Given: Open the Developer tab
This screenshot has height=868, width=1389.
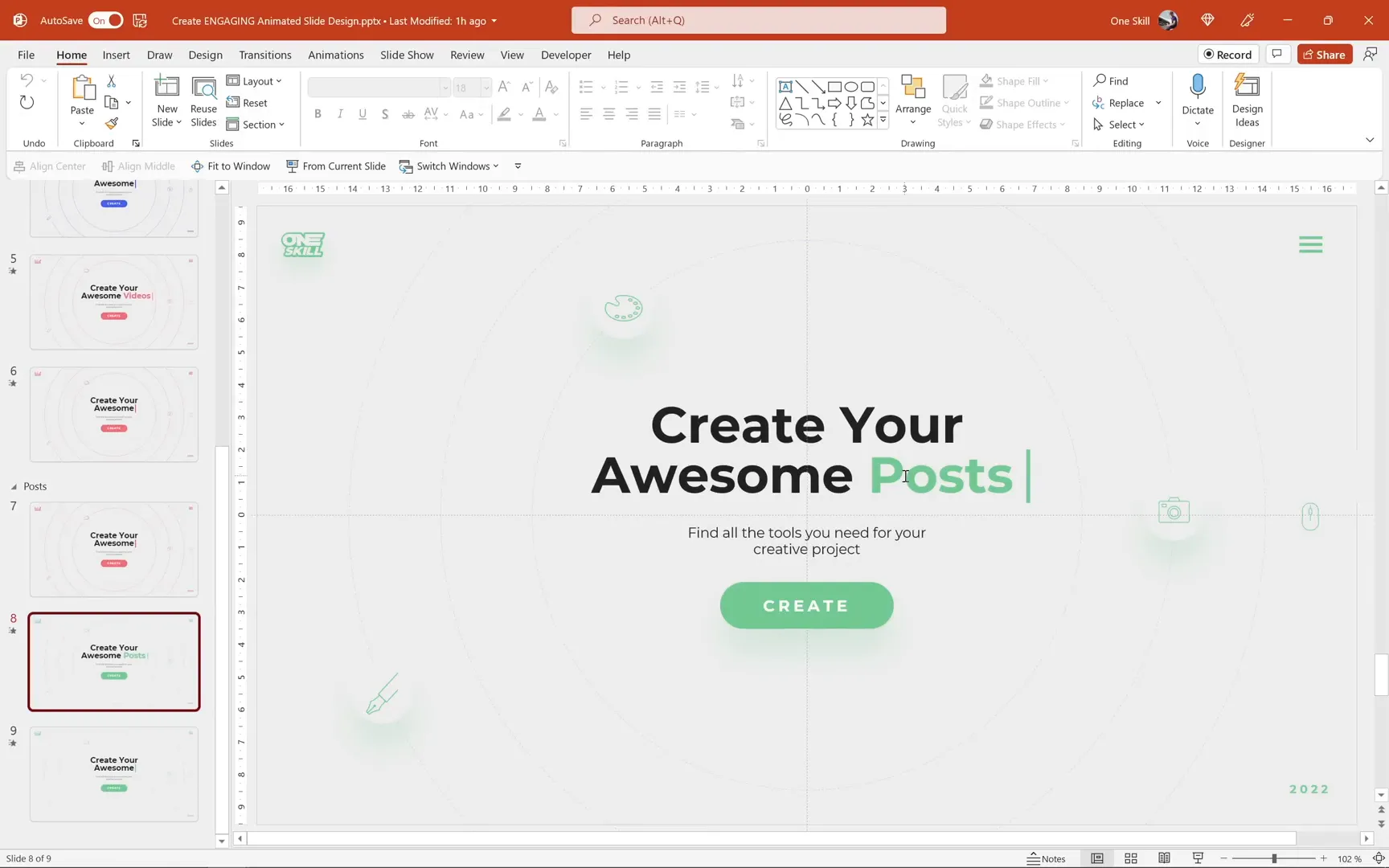Looking at the screenshot, I should click(x=566, y=55).
